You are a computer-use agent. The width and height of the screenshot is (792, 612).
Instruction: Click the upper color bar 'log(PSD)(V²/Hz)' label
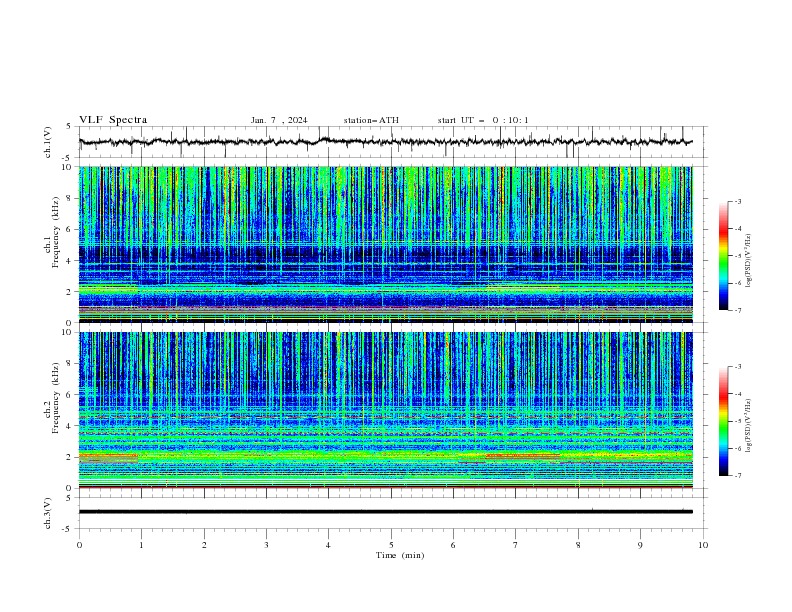pyautogui.click(x=749, y=261)
